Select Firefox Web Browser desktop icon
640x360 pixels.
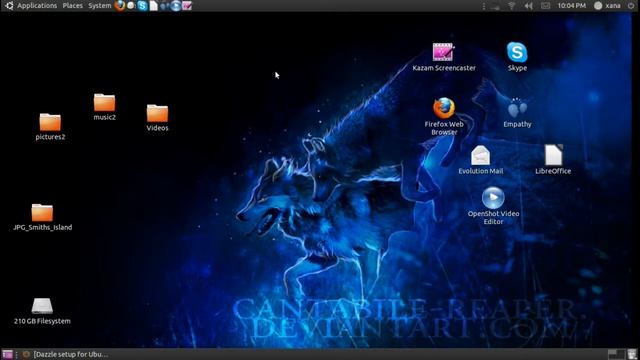click(444, 116)
